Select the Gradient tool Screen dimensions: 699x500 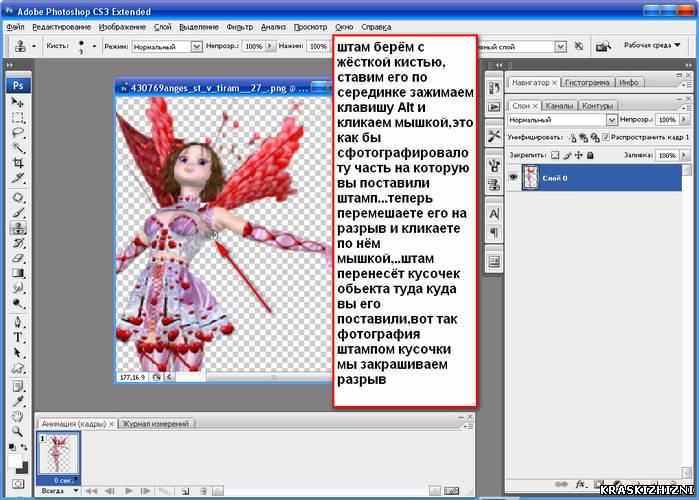click(18, 273)
